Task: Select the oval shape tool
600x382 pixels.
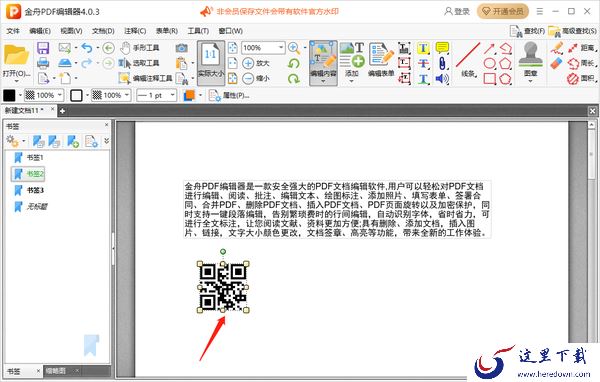Action: pyautogui.click(x=489, y=63)
